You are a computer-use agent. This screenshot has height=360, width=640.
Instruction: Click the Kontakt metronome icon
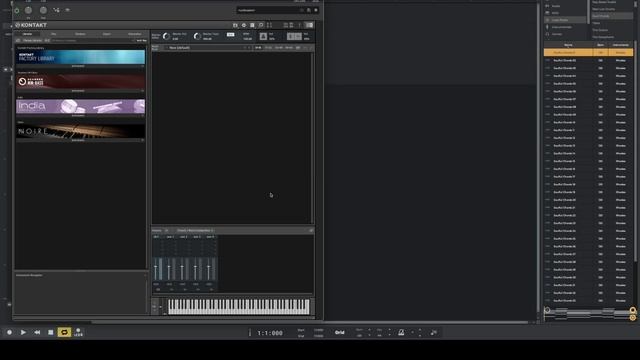click(263, 36)
